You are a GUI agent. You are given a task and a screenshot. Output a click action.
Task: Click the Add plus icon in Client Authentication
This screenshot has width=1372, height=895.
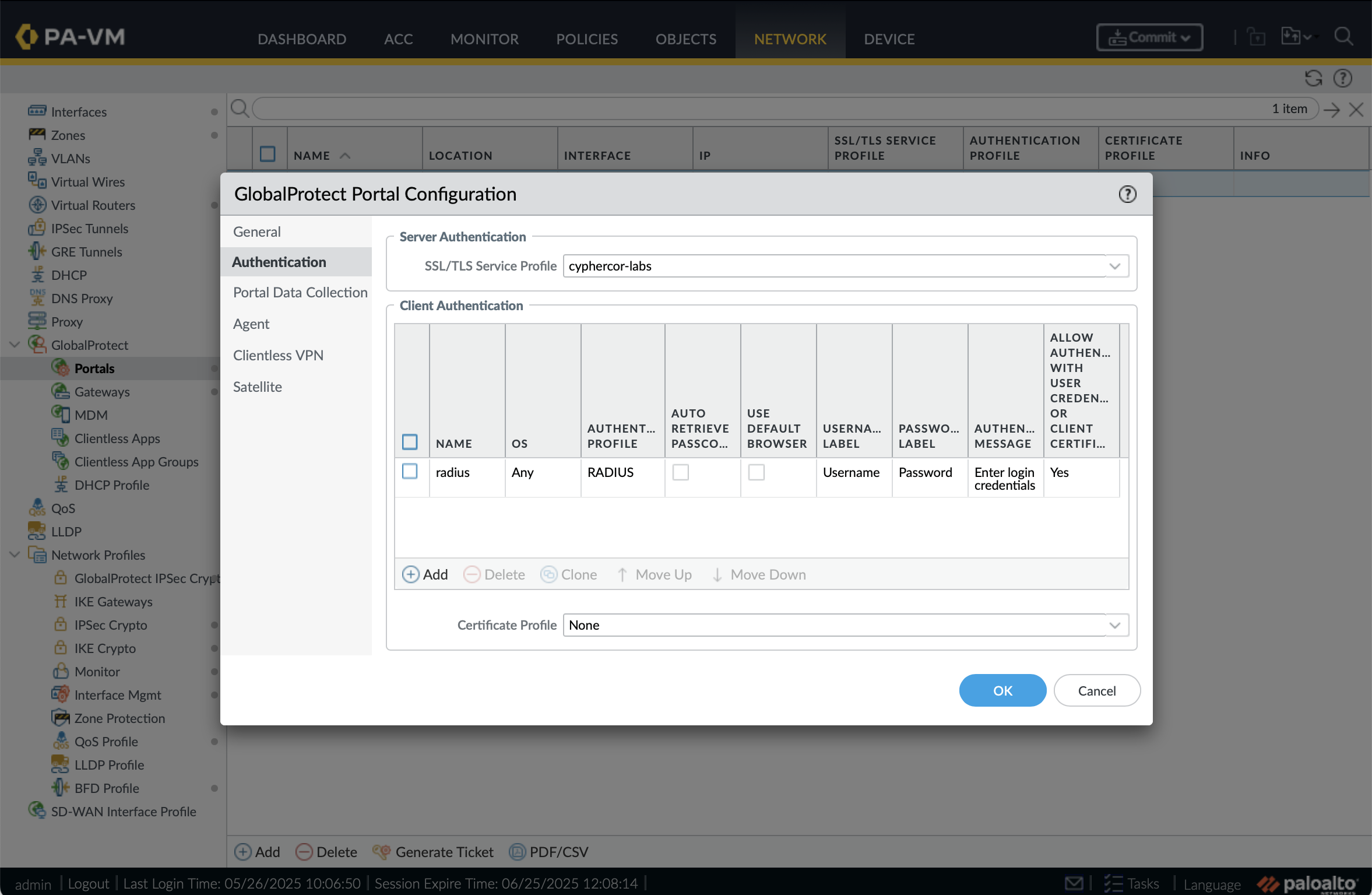[x=411, y=574]
